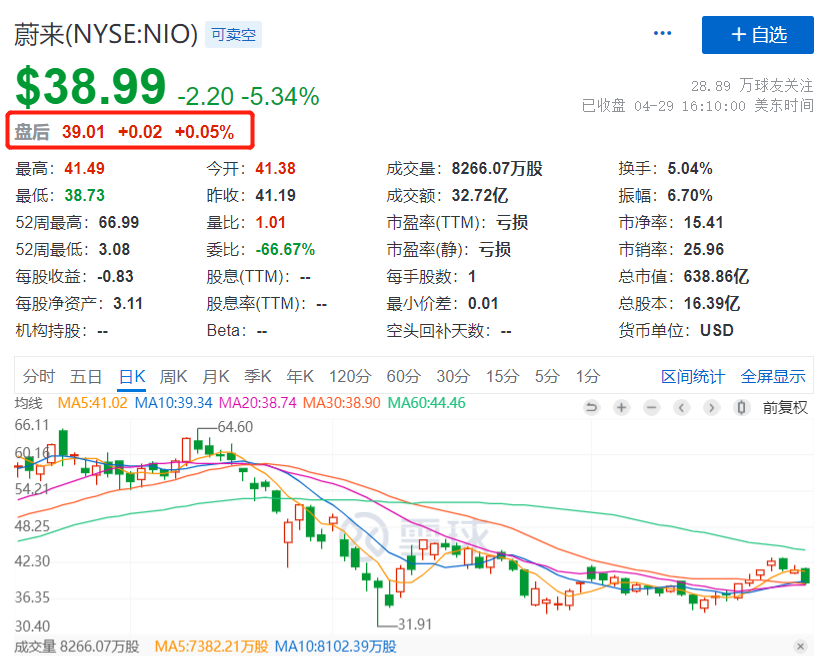Close the volume panel with X
This screenshot has width=825, height=656.
point(800,646)
